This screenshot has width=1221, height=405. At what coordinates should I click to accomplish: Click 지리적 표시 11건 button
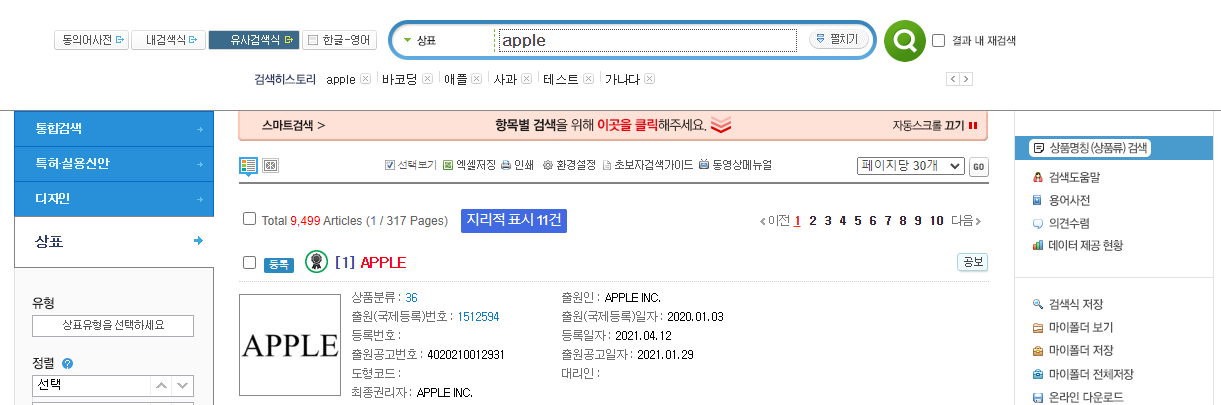pos(514,220)
